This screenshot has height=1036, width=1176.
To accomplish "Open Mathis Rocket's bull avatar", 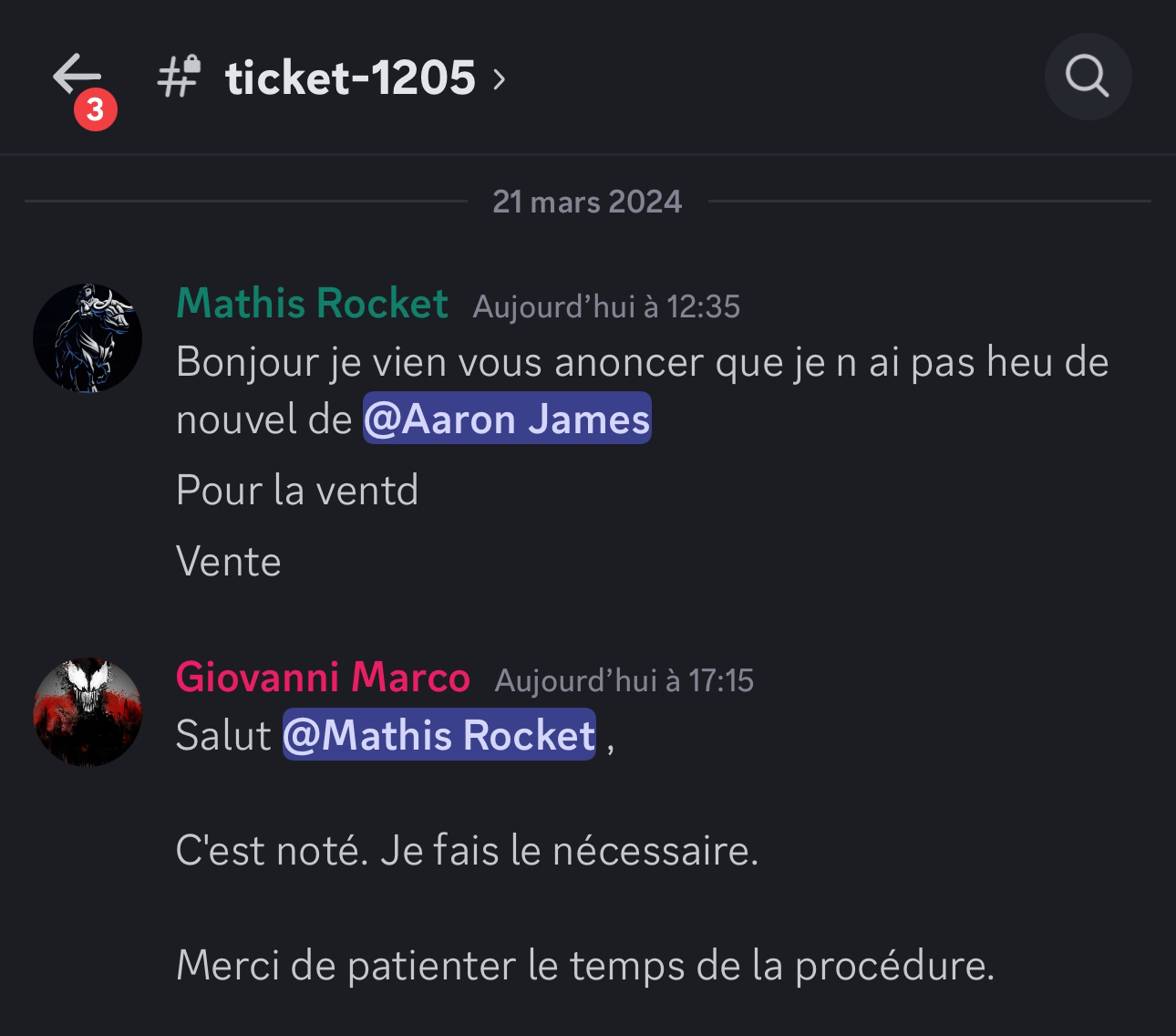I will click(x=88, y=337).
